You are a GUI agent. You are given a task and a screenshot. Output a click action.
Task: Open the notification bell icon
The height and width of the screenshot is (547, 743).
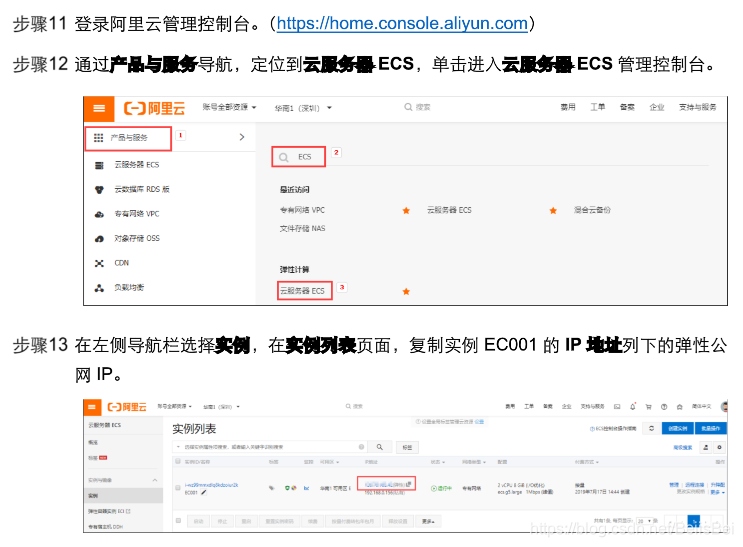(x=633, y=407)
